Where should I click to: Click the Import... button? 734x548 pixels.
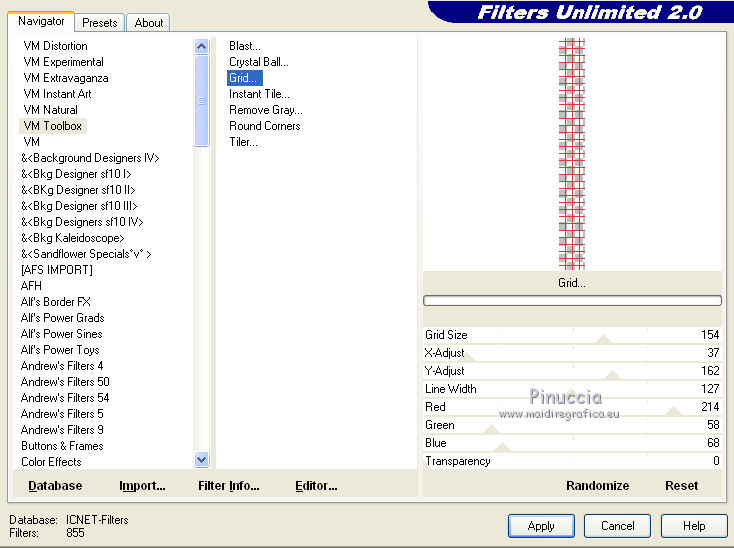[x=142, y=486]
